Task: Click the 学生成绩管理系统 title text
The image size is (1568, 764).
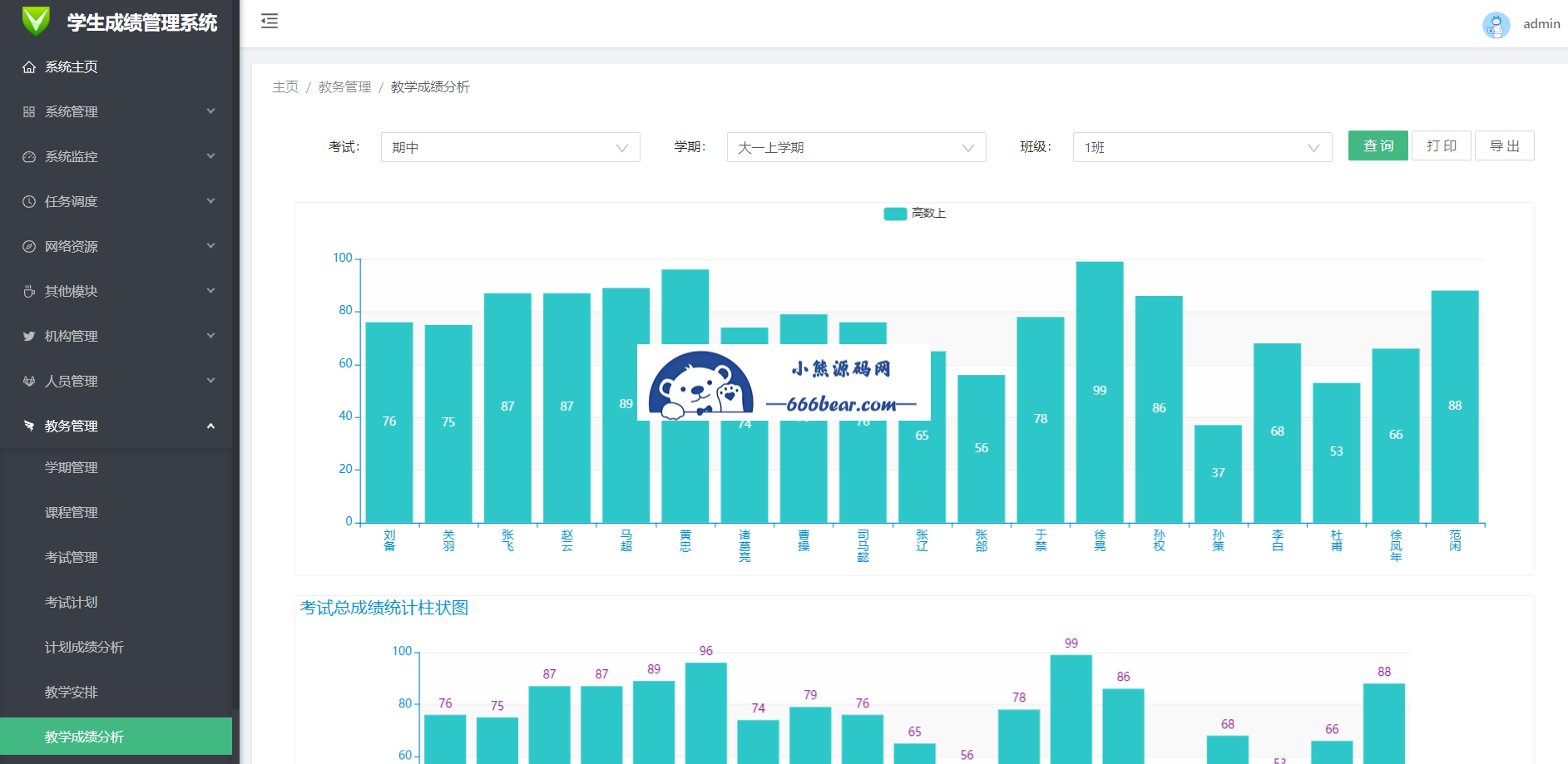Action: click(x=142, y=22)
